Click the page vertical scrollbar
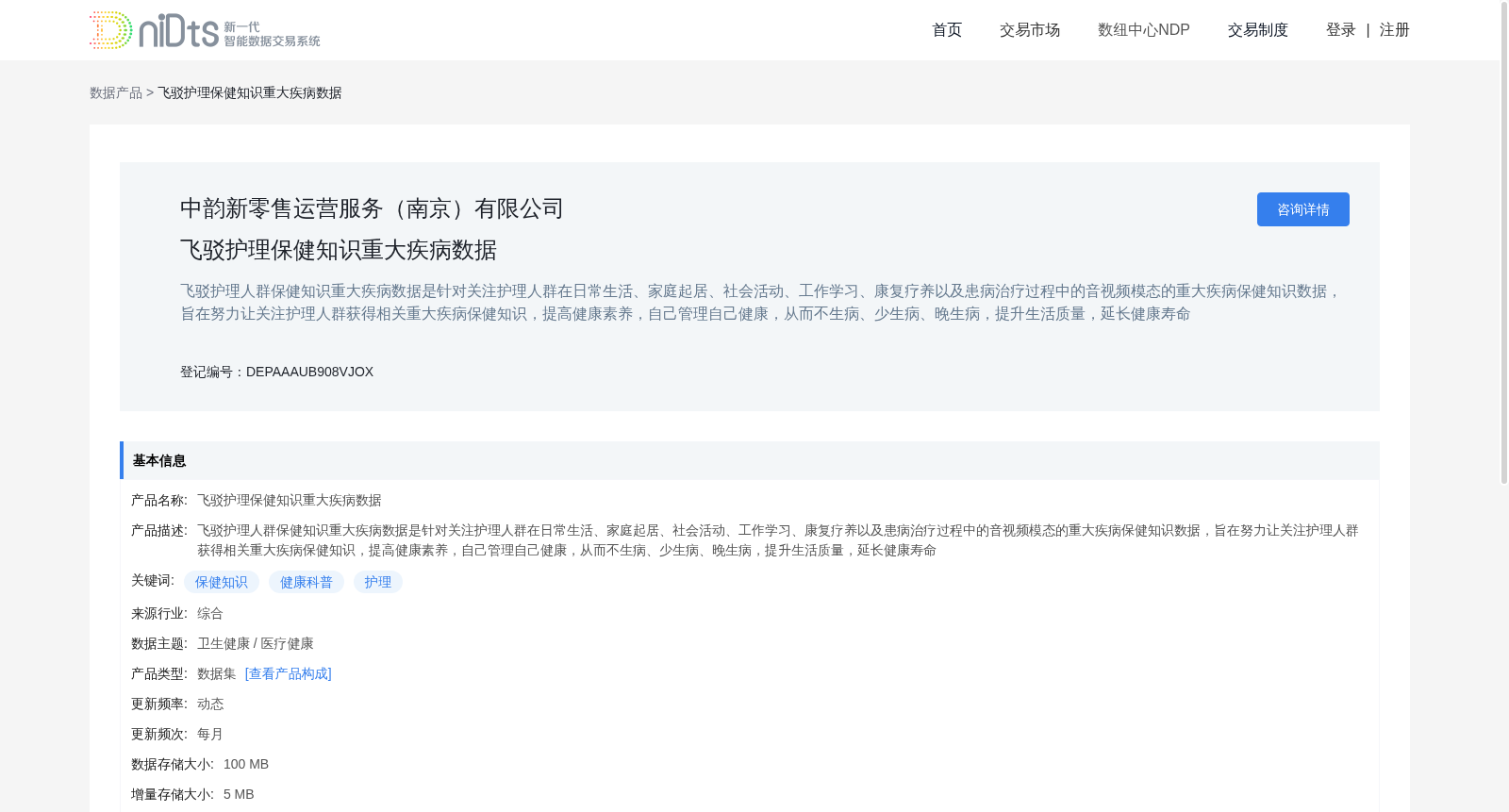The image size is (1509, 812). coord(1504,241)
